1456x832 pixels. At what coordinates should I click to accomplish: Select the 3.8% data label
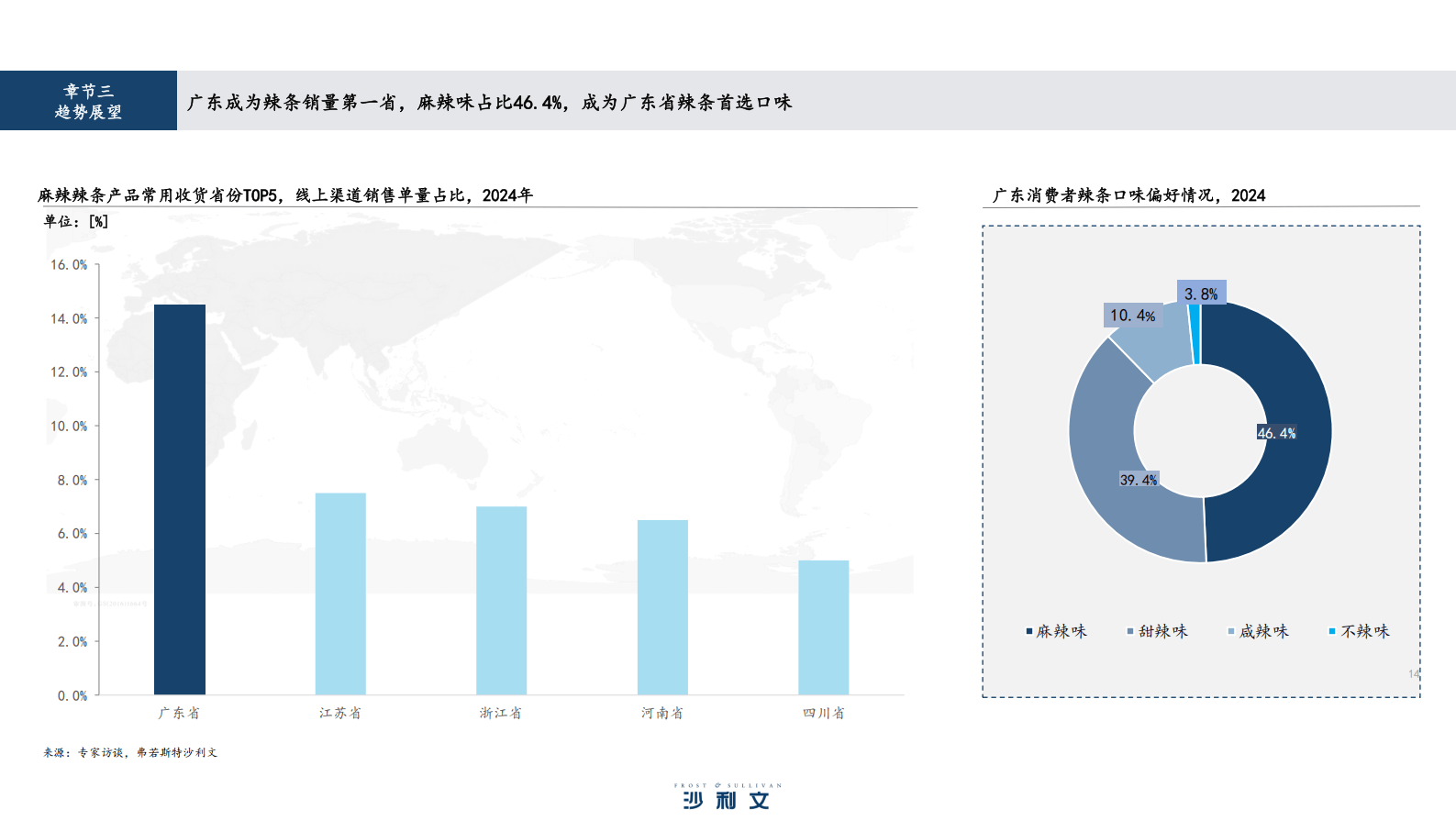(1201, 294)
